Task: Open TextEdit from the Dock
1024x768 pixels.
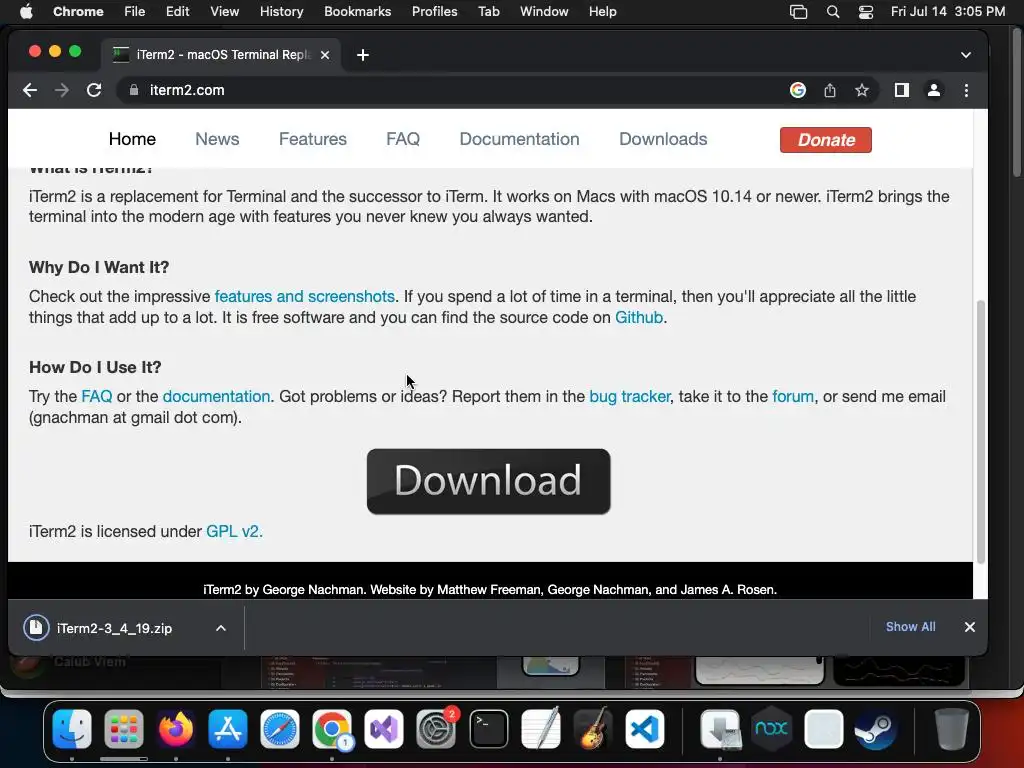Action: pos(541,729)
